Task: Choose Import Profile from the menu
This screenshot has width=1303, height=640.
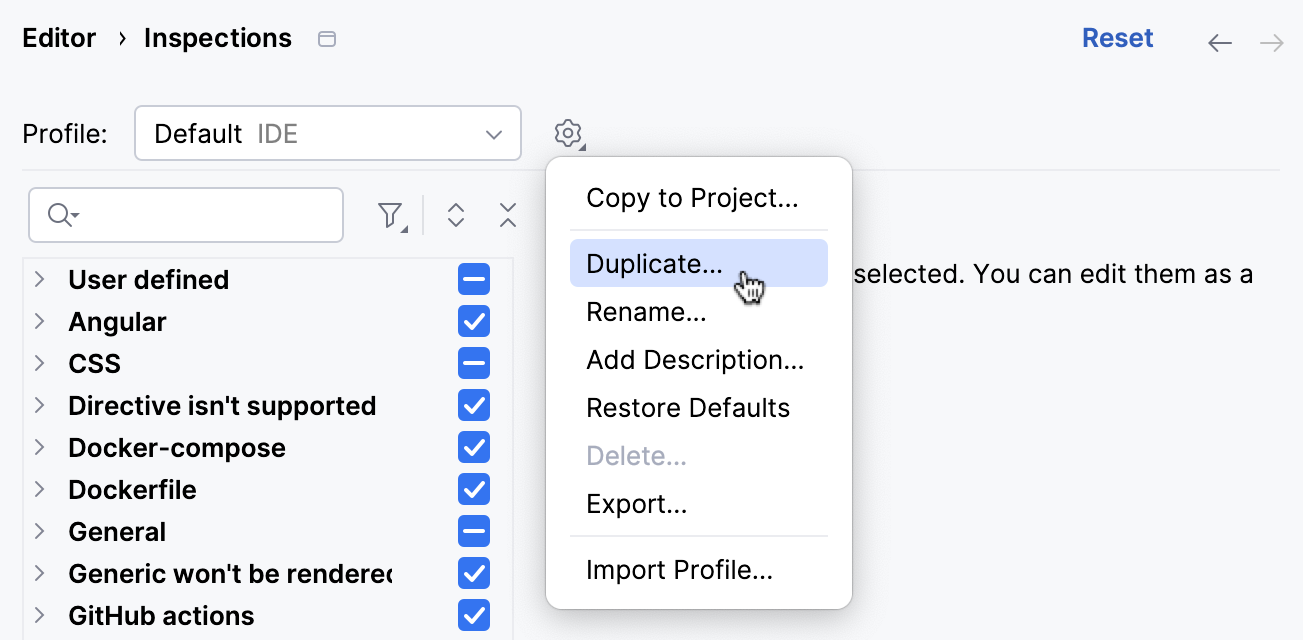Action: pos(679,569)
